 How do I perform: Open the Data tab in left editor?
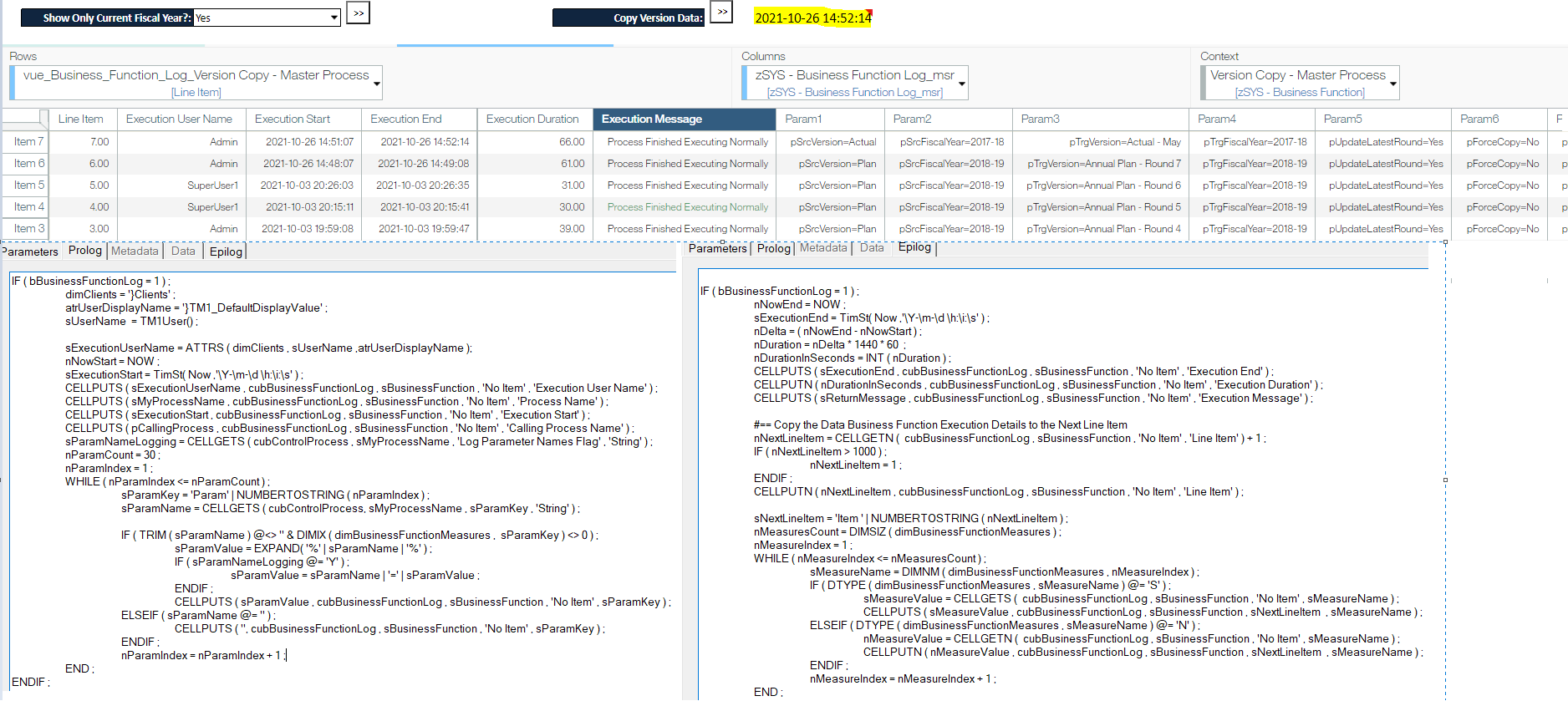(x=183, y=251)
